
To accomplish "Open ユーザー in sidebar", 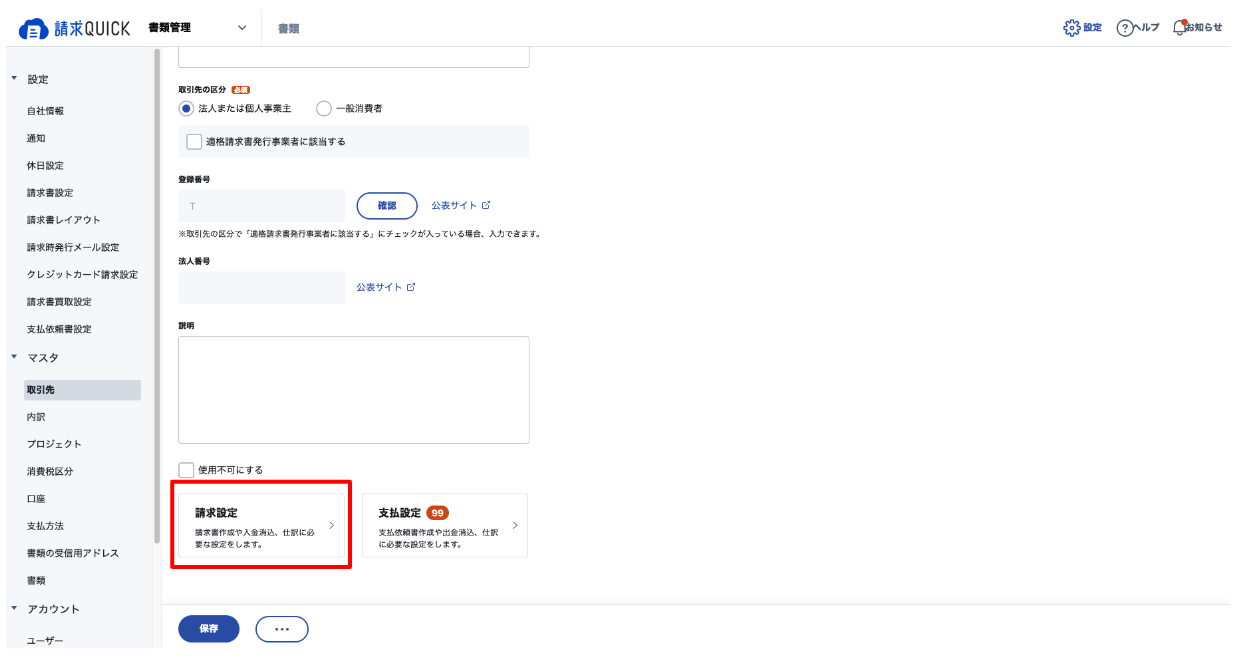I will coord(45,641).
